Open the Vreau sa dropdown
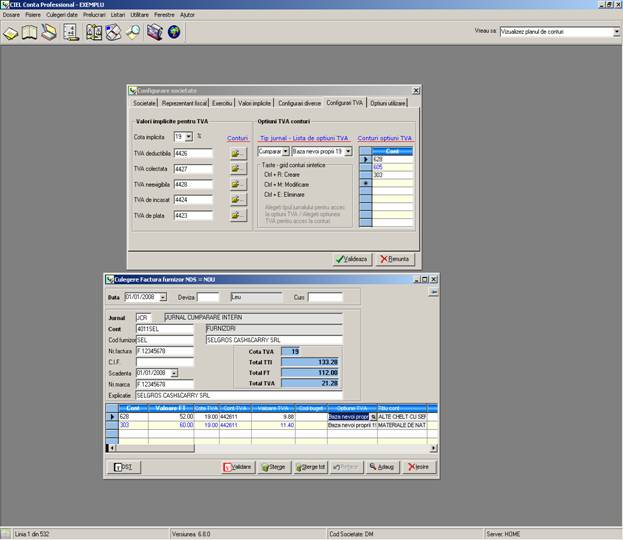The width and height of the screenshot is (623, 540). tap(616, 32)
